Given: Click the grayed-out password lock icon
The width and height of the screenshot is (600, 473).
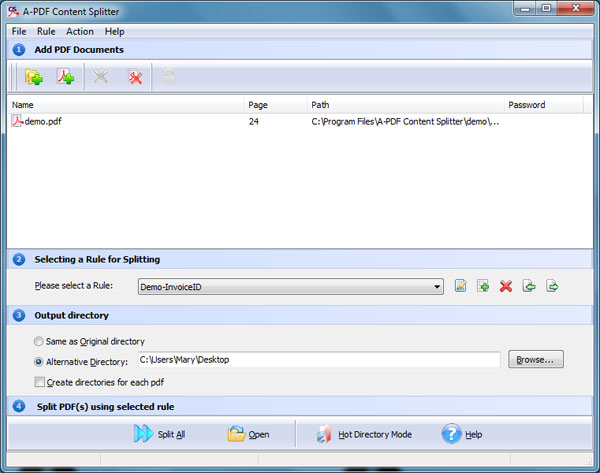Looking at the screenshot, I should (x=169, y=77).
